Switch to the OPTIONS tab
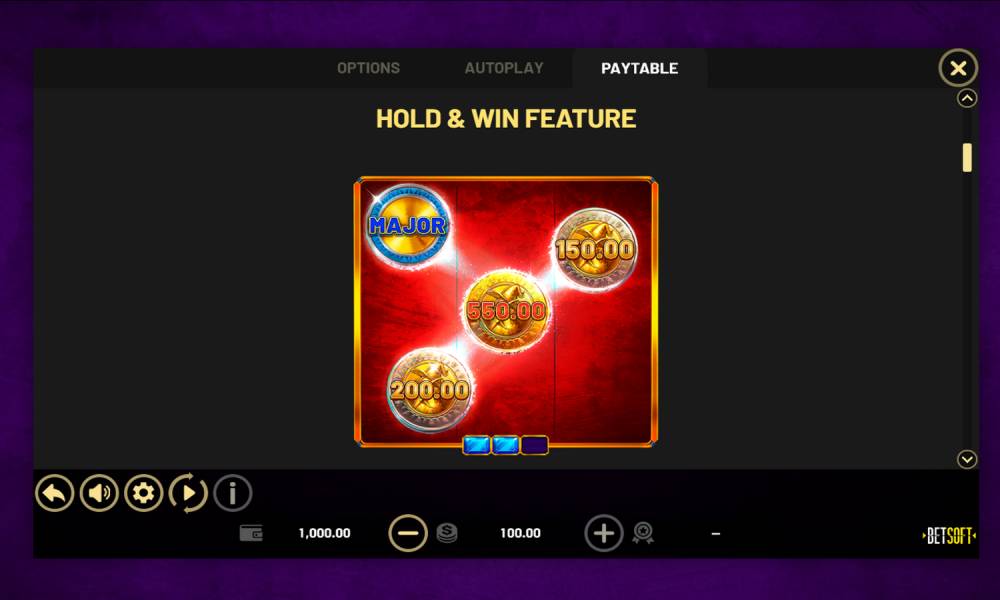Image resolution: width=1000 pixels, height=600 pixels. point(369,68)
